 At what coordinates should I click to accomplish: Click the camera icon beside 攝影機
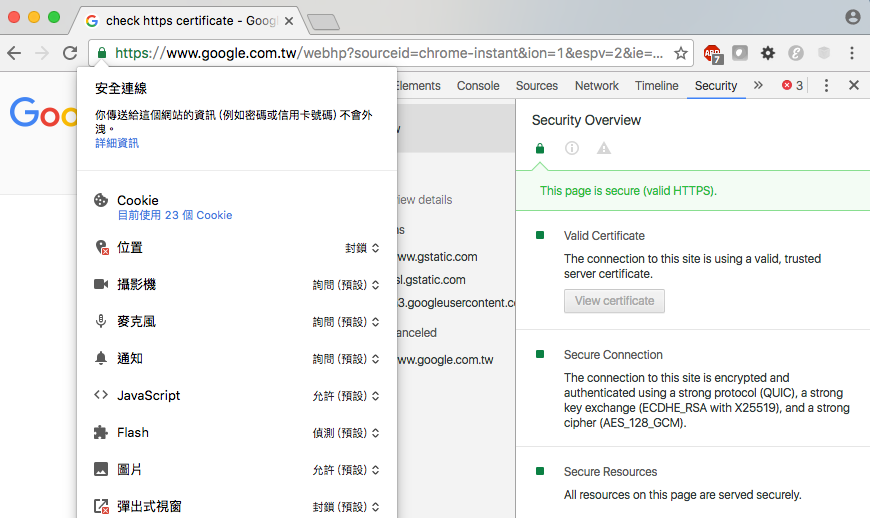[x=101, y=285]
